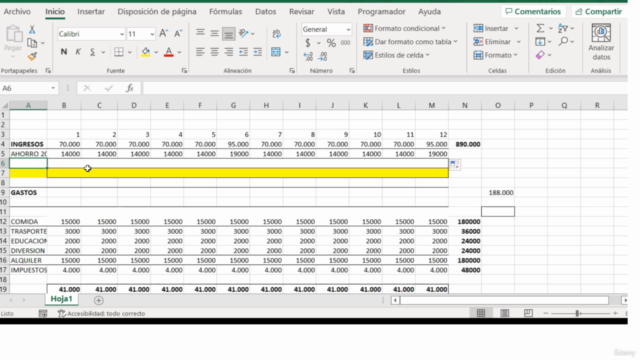The height and width of the screenshot is (360, 640).
Task: Toggle italic K formatting
Action: pyautogui.click(x=78, y=52)
